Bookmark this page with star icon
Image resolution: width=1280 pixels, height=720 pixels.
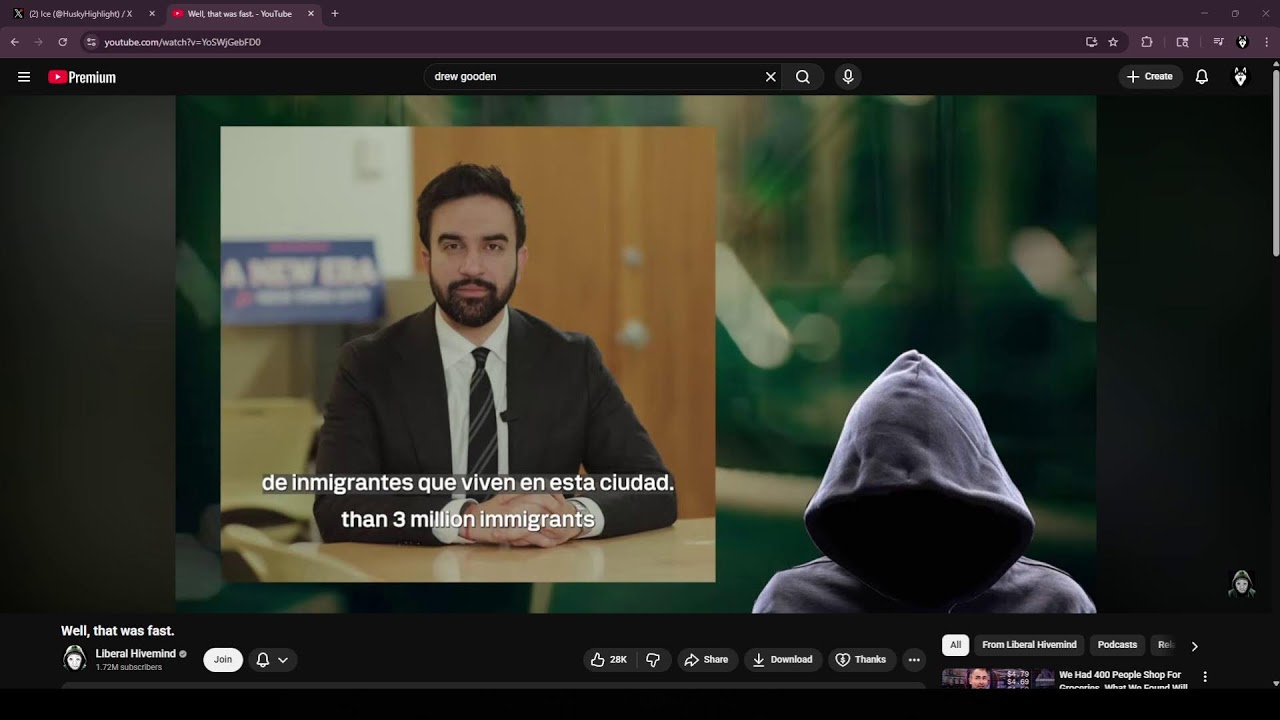pyautogui.click(x=1113, y=42)
